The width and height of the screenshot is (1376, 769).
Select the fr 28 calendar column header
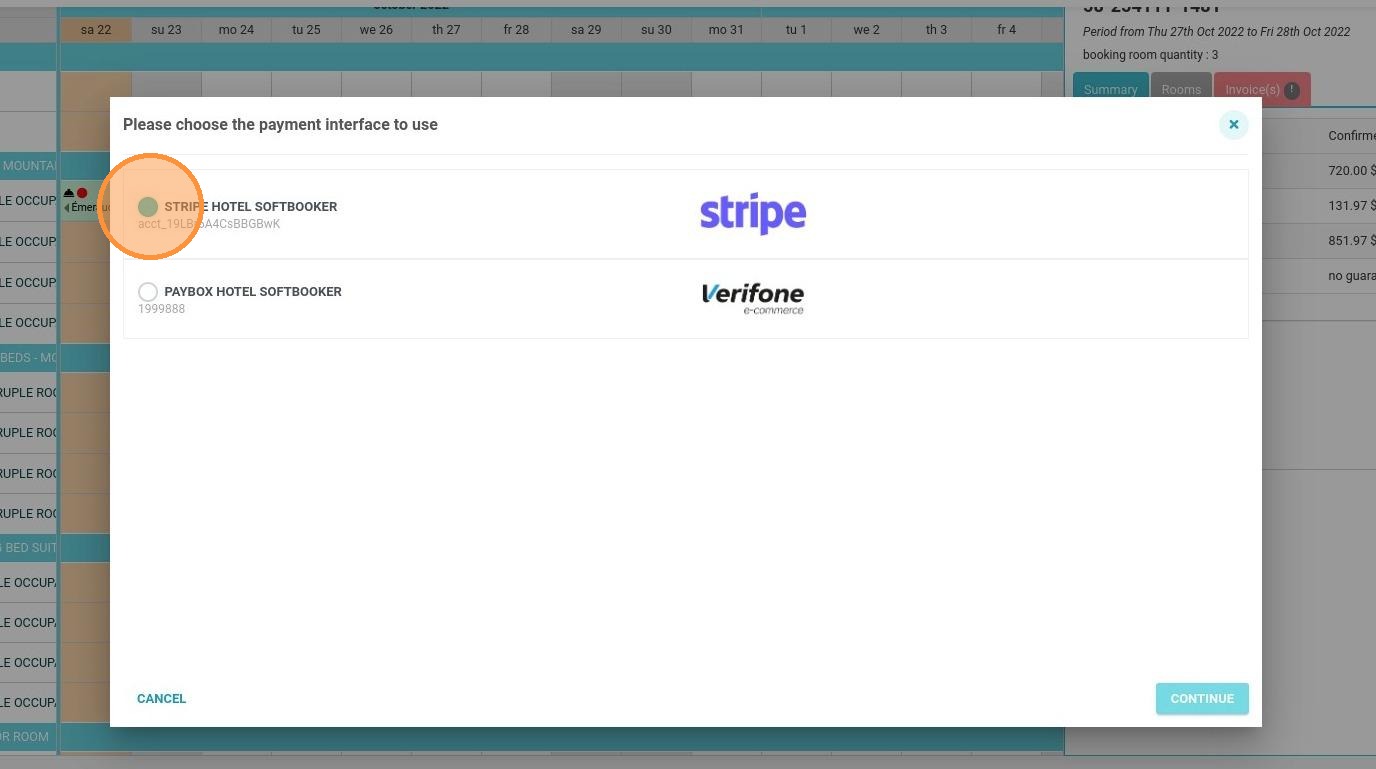(x=516, y=30)
